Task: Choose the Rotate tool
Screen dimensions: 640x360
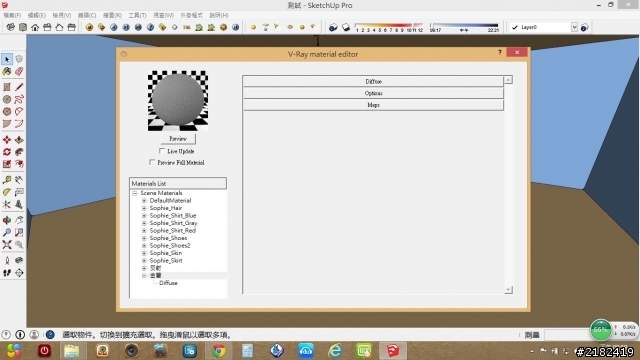Action: (7, 152)
